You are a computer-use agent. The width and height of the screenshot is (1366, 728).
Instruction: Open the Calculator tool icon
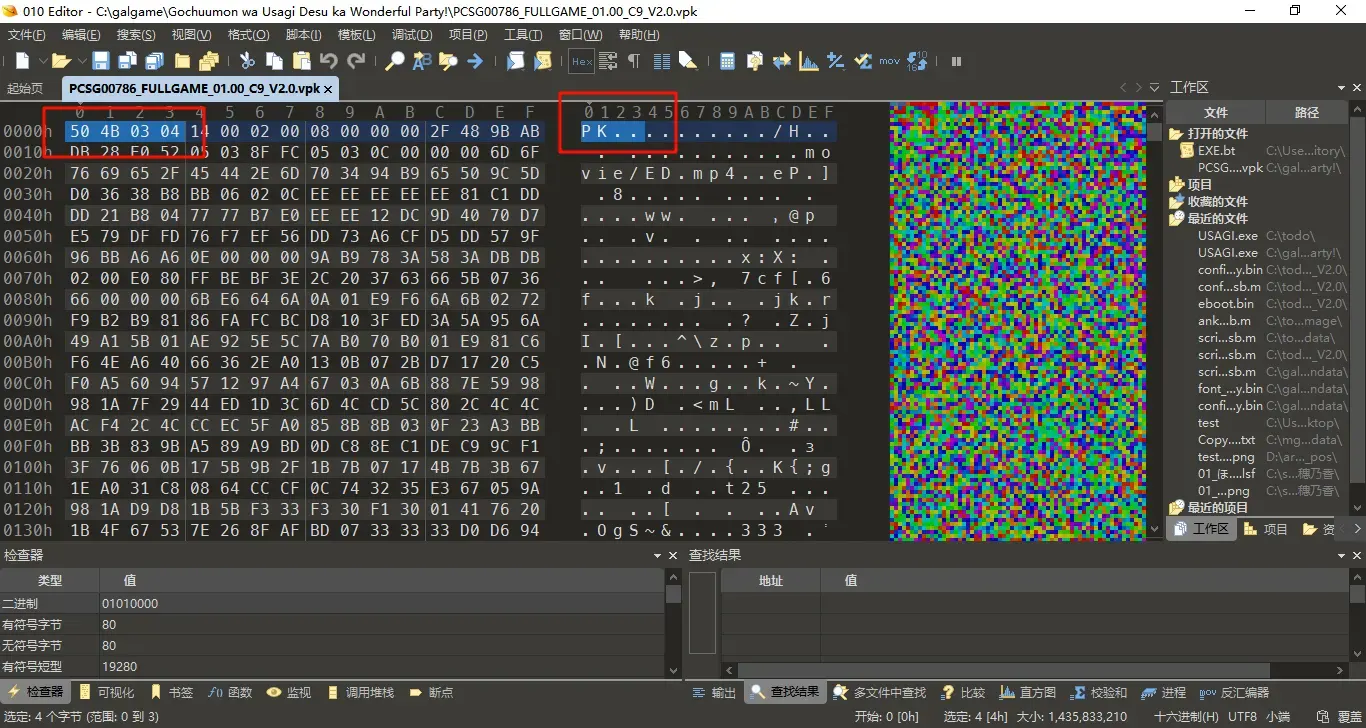click(727, 61)
